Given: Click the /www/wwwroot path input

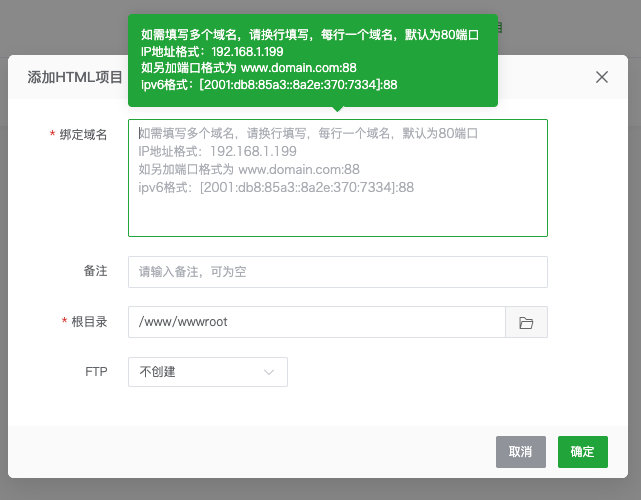Looking at the screenshot, I should tap(317, 322).
